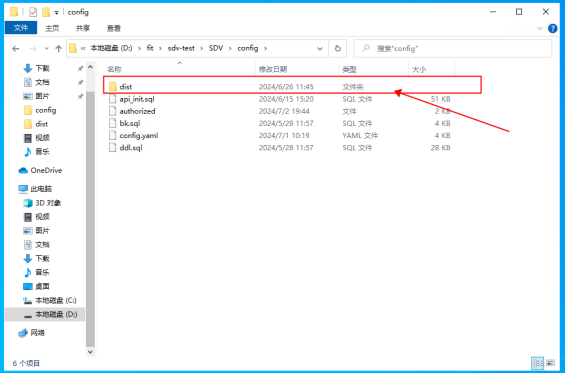Select 此电脑 in navigation pane
This screenshot has height=373, width=565.
point(41,188)
